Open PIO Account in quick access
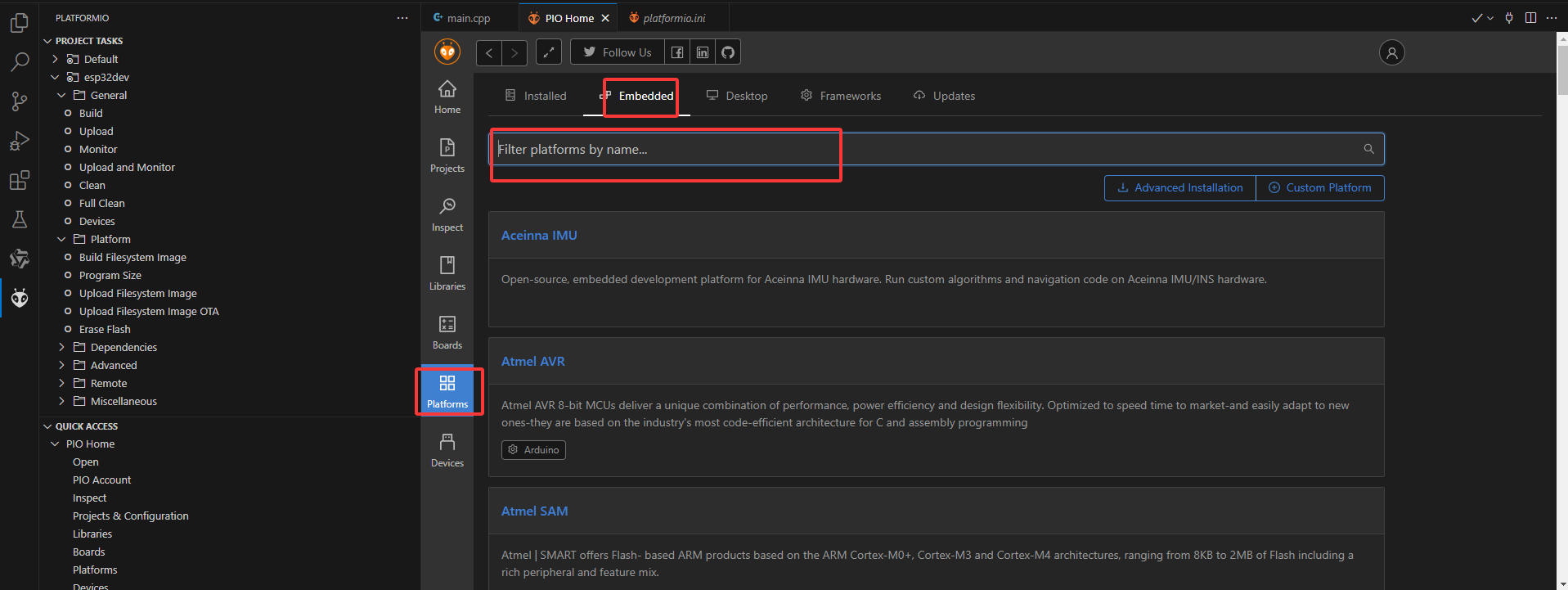1568x590 pixels. 101,480
